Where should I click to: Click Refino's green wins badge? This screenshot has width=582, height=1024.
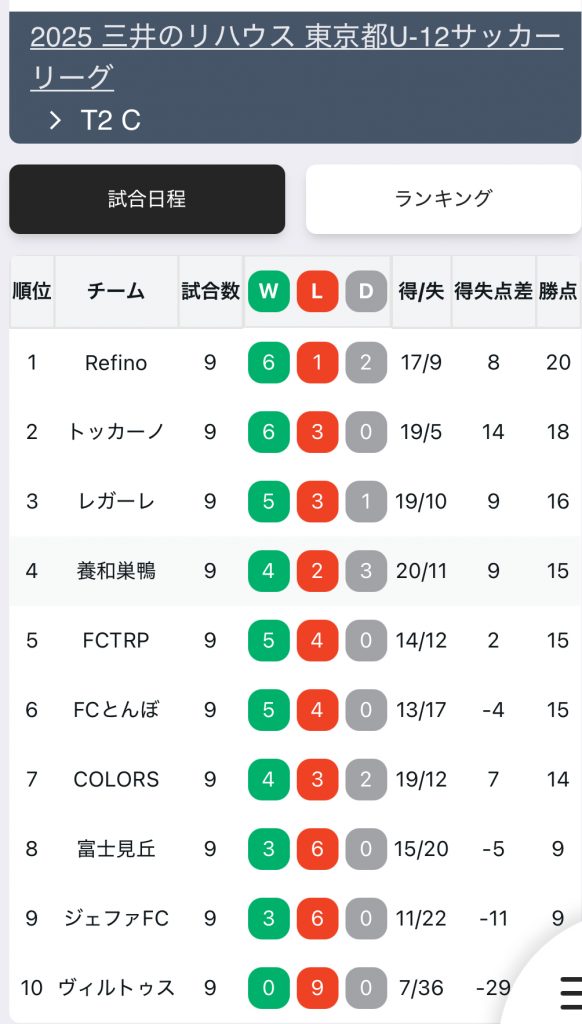[x=268, y=362]
